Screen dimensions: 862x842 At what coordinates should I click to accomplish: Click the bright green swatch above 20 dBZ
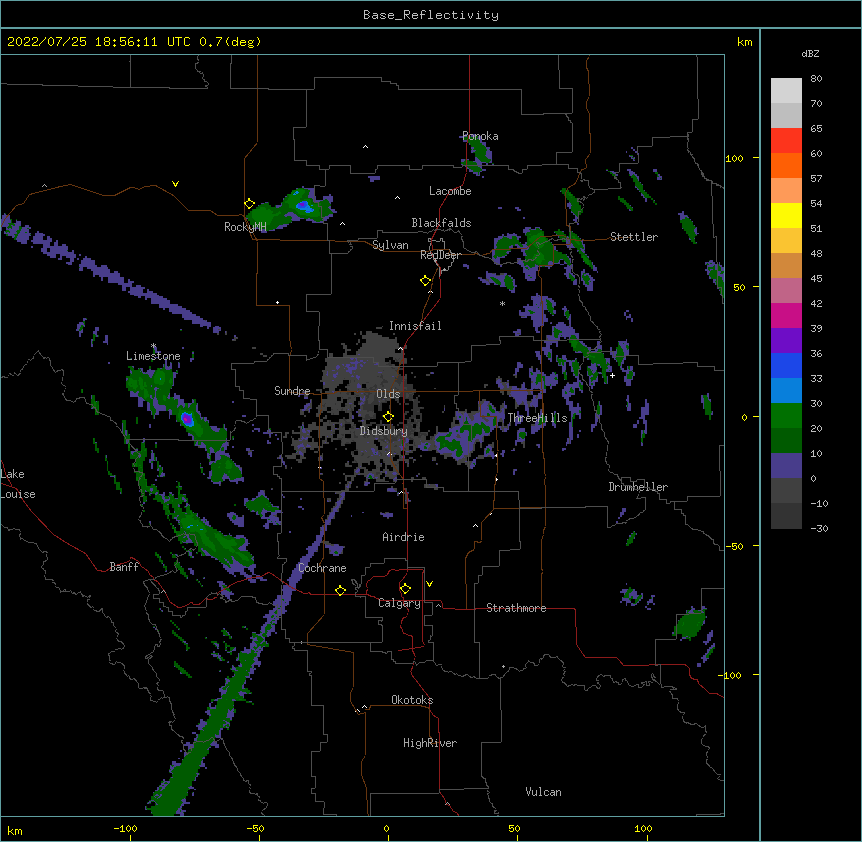tap(786, 416)
